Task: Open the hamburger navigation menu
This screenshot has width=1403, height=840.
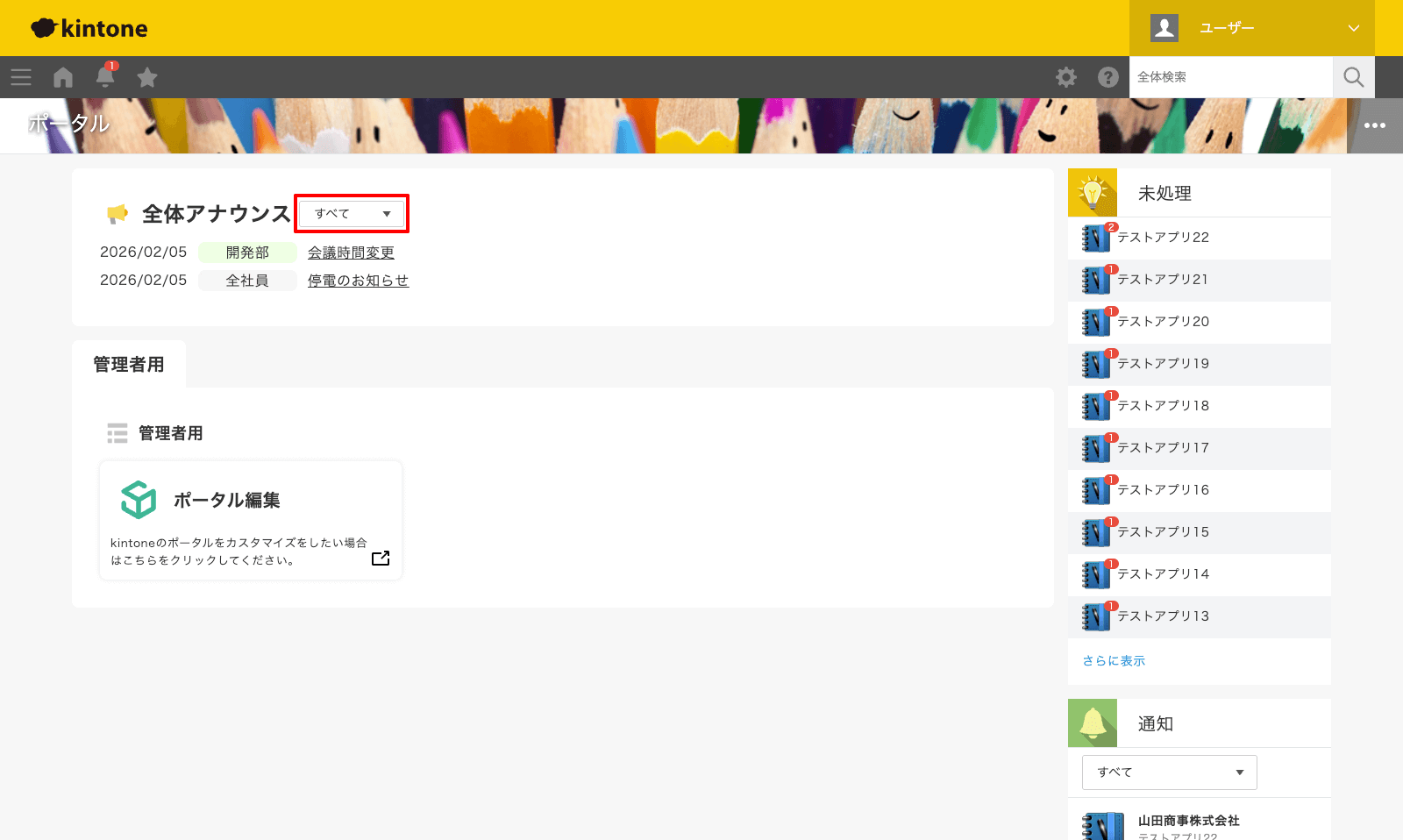Action: pos(21,77)
